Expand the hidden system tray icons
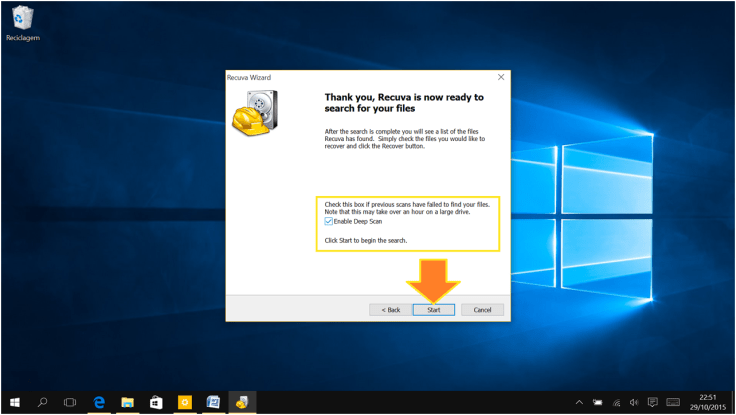This screenshot has height=415, width=736. [580, 402]
